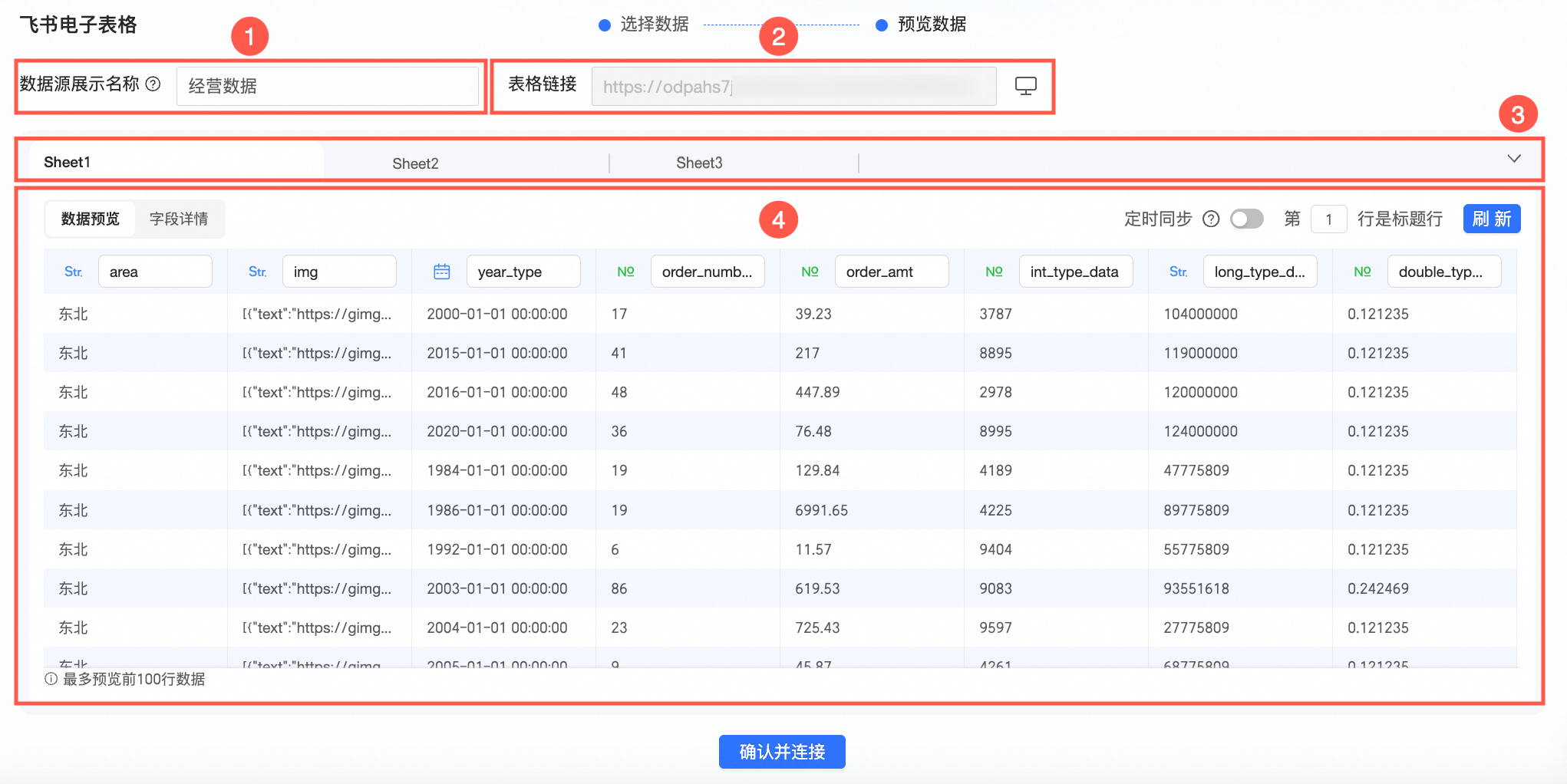Click the cell 2000-01-01 00:00:00
1567x784 pixels.
pos(497,314)
